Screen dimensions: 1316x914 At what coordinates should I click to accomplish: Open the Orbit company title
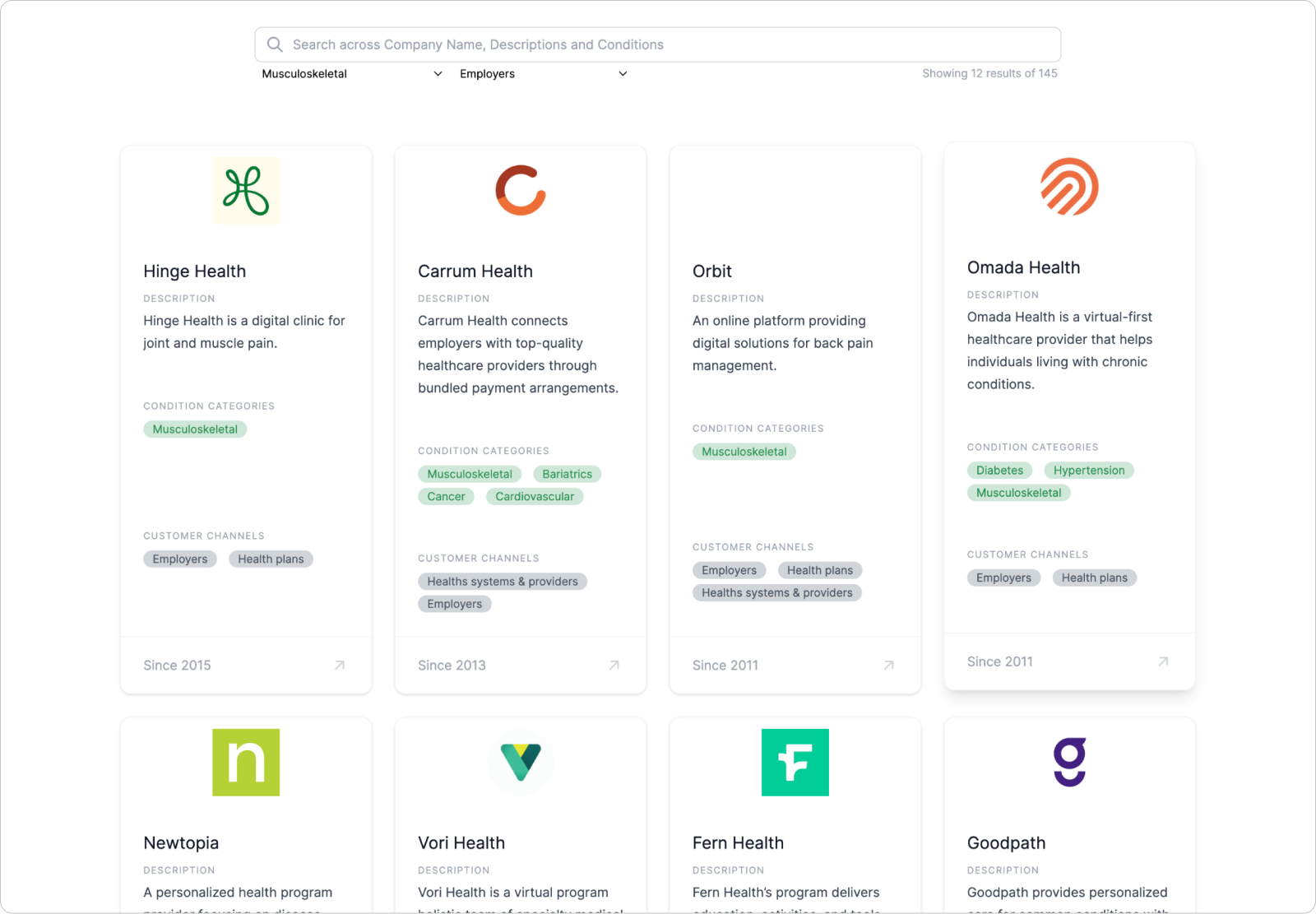(712, 271)
